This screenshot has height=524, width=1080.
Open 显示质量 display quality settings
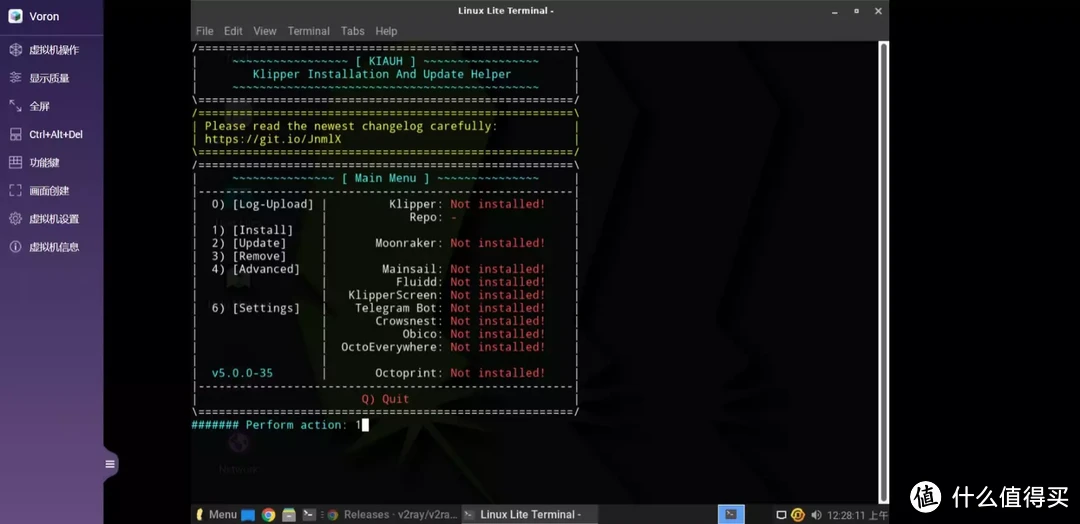click(49, 78)
